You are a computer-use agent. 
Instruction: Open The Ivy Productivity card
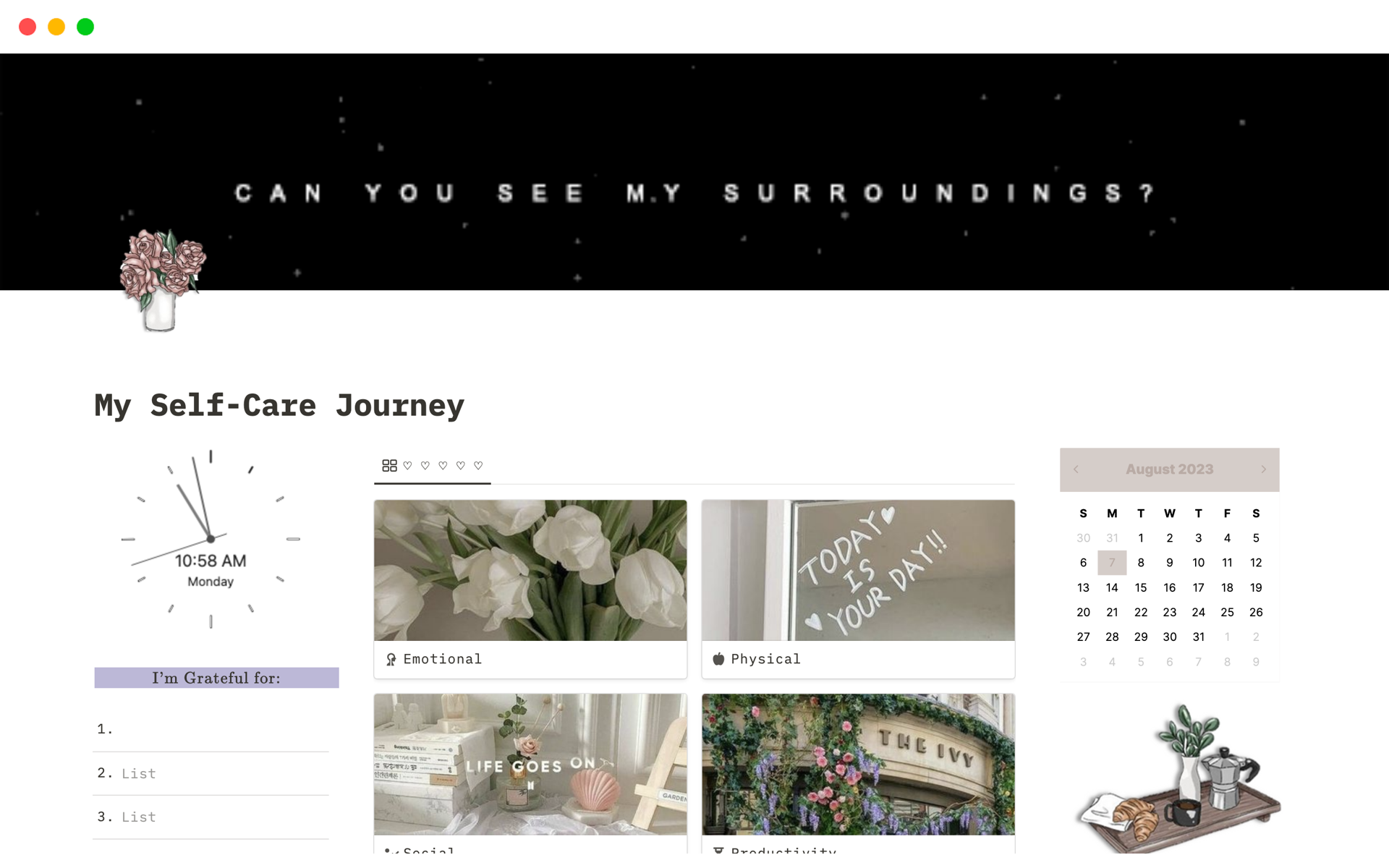coord(858,773)
